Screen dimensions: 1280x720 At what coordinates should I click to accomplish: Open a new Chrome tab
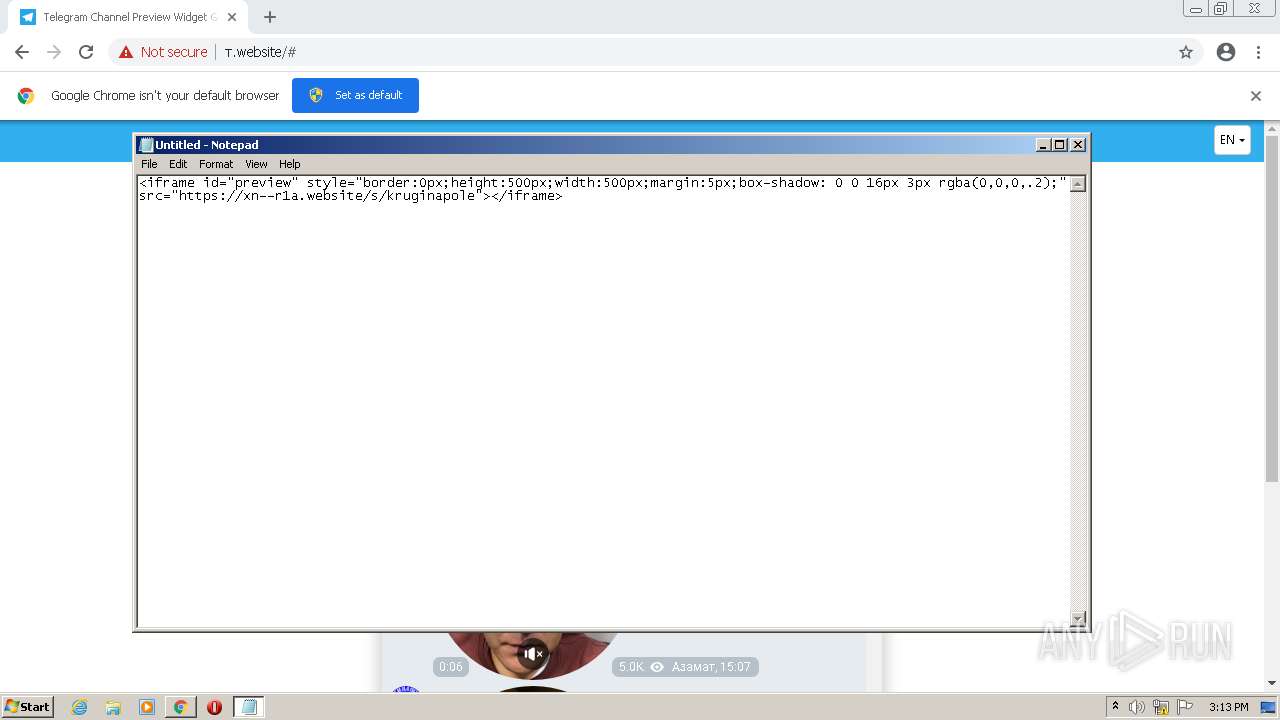point(270,17)
